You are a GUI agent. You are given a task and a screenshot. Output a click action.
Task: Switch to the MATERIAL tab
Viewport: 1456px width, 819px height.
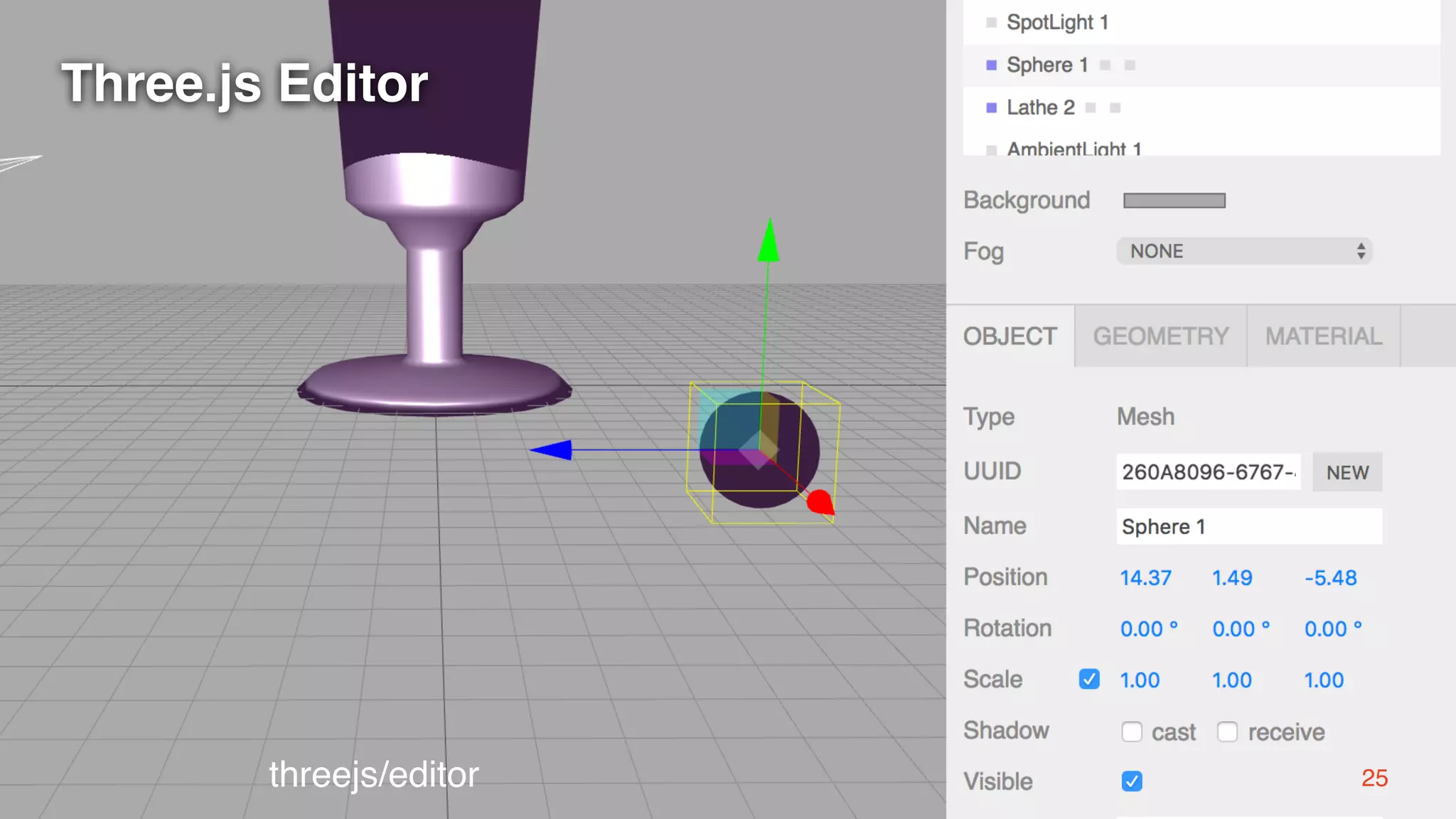tap(1323, 336)
